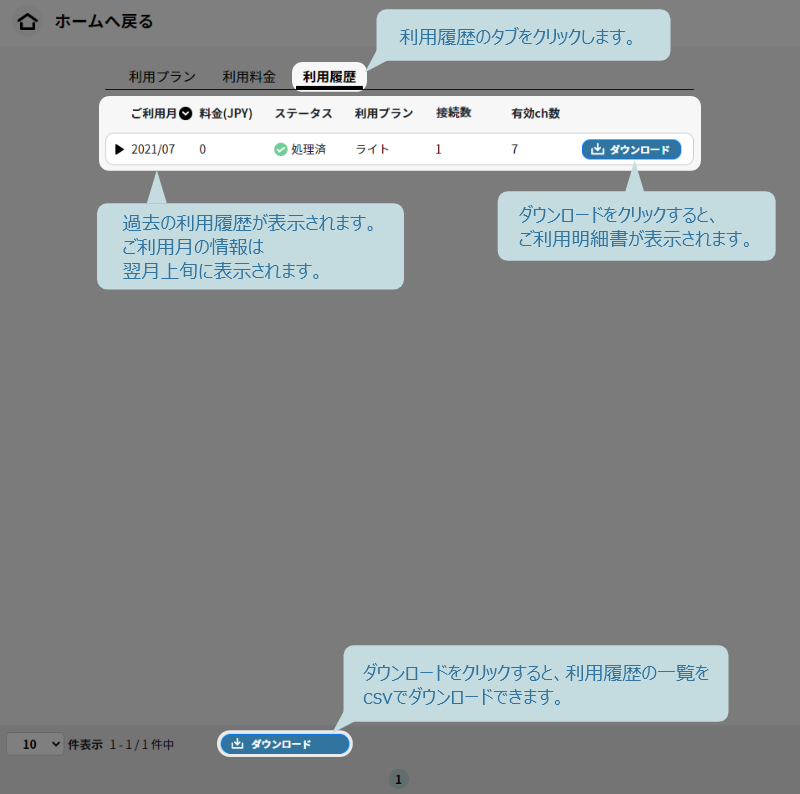Click the 処理済 status text

coord(308,150)
